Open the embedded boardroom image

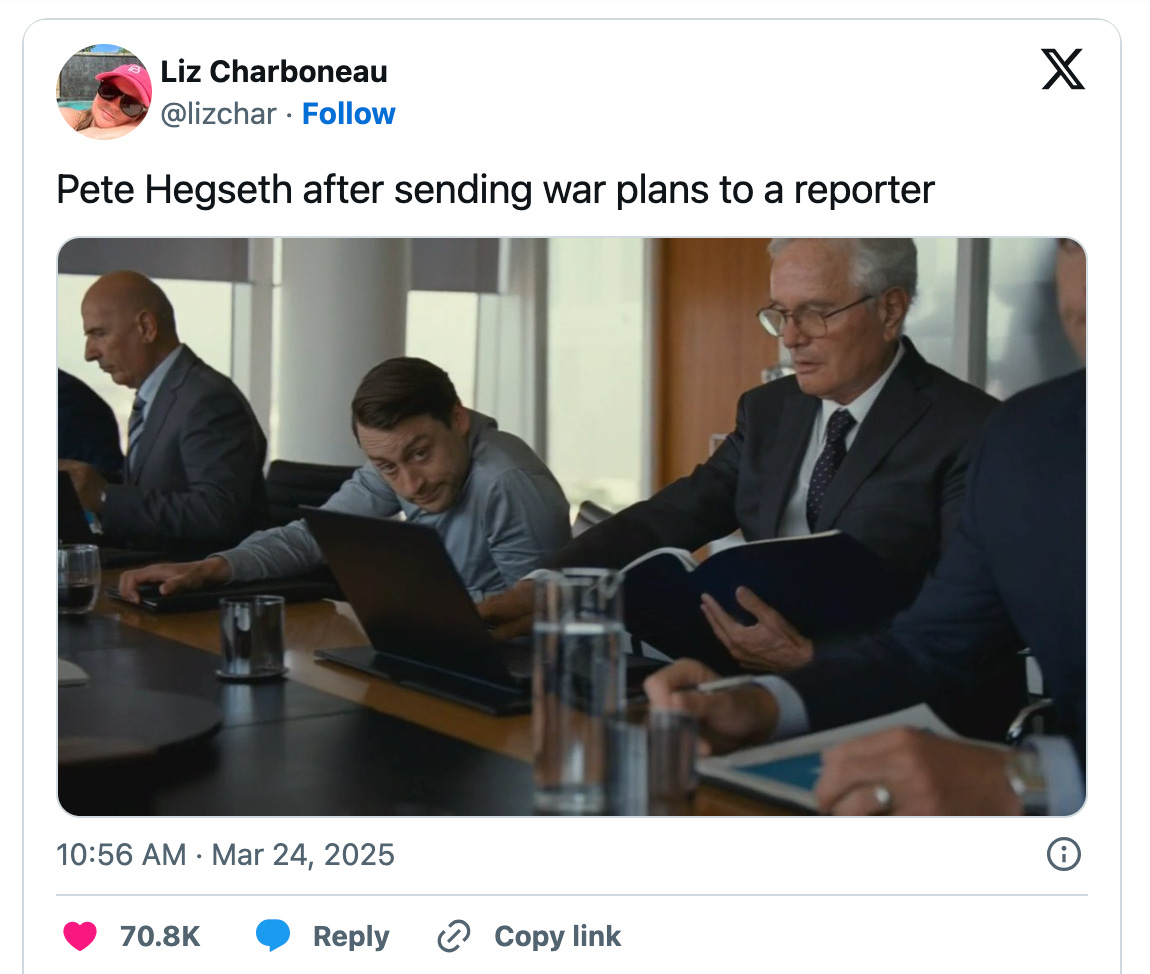(572, 527)
